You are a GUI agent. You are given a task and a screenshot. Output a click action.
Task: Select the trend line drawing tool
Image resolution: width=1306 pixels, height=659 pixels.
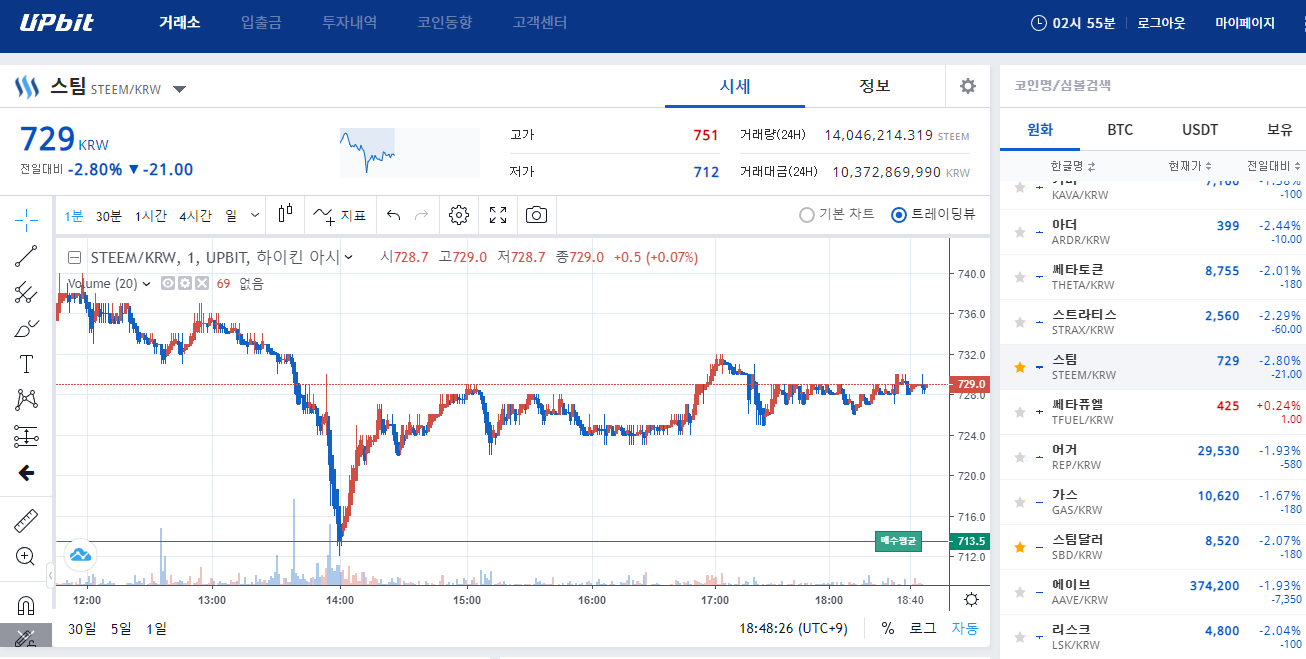pos(27,256)
